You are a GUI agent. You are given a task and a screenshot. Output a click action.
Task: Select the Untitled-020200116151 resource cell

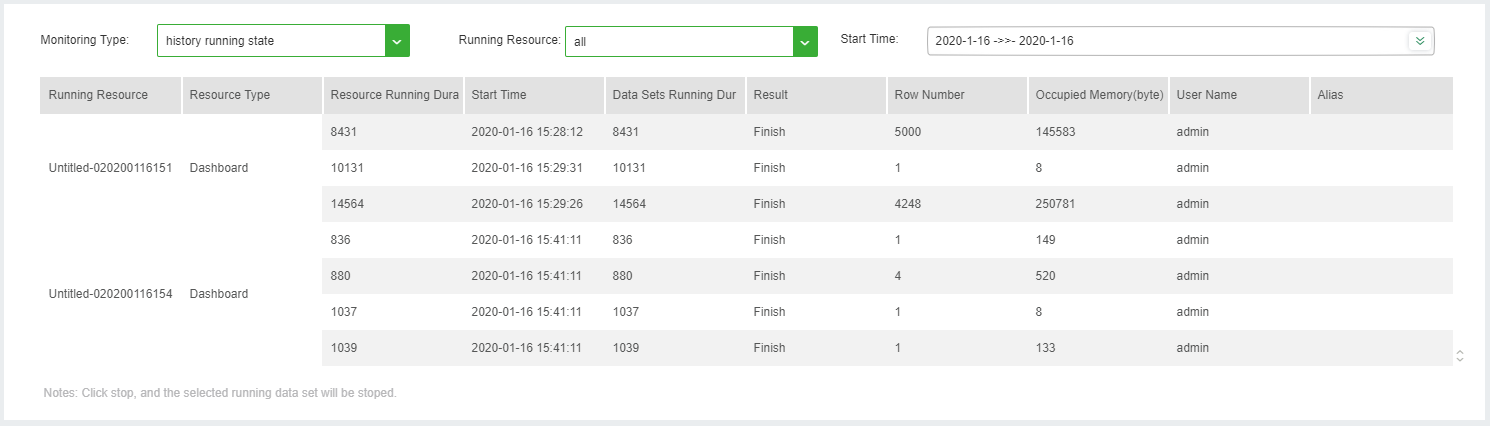[110, 168]
